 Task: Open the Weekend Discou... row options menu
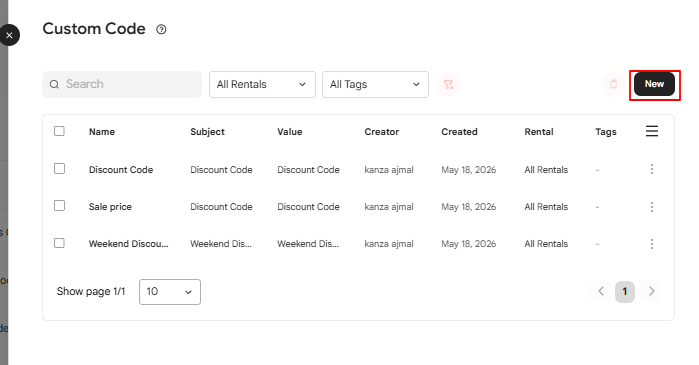pyautogui.click(x=652, y=244)
